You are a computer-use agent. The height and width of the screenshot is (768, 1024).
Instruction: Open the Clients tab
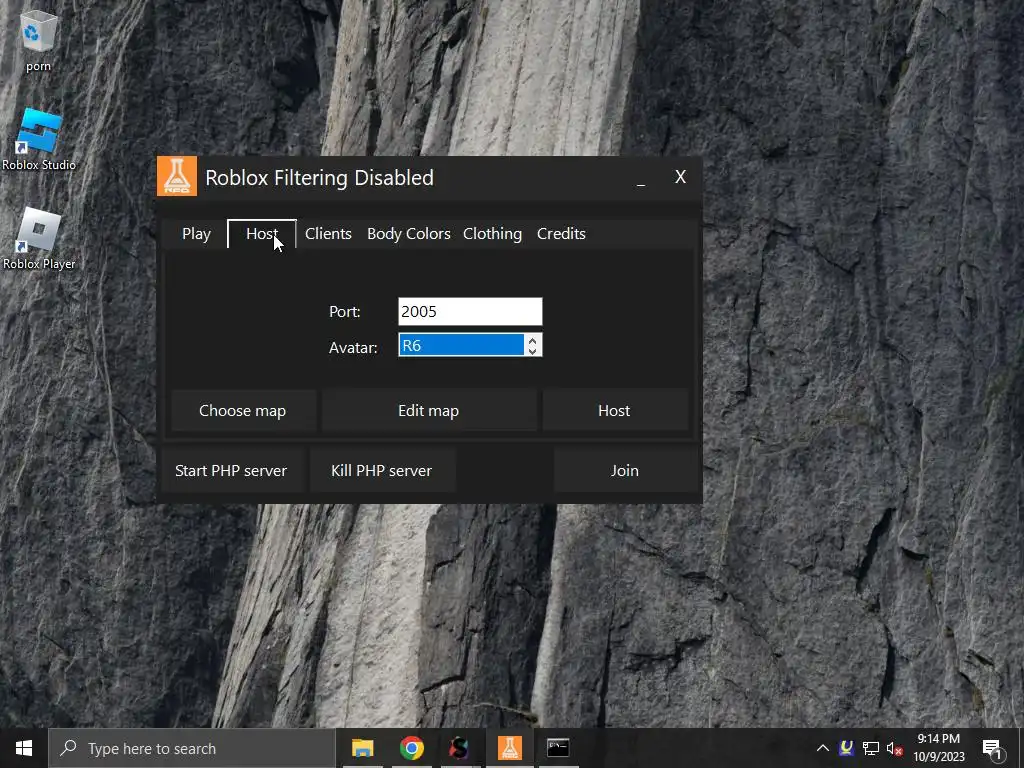tap(328, 234)
